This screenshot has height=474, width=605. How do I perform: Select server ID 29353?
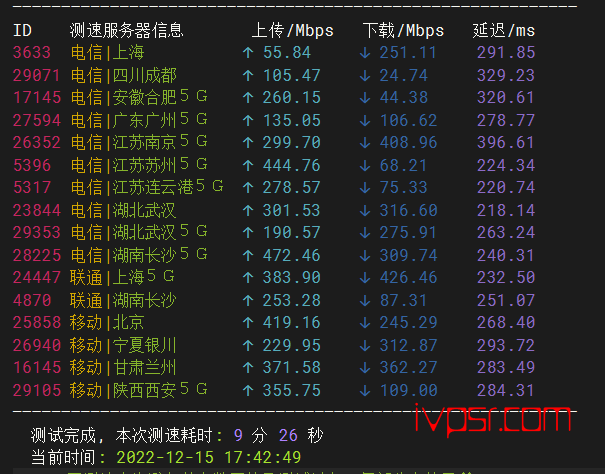click(x=37, y=232)
